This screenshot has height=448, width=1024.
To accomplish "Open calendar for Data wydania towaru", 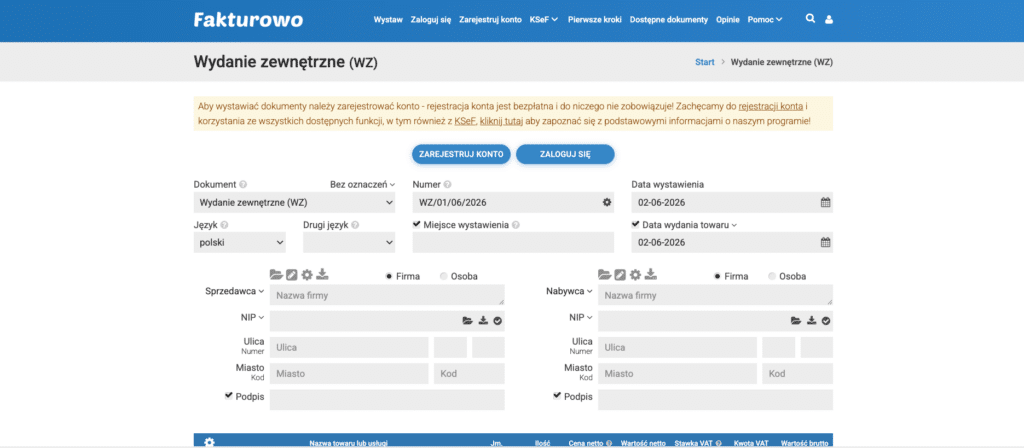I will pos(825,242).
